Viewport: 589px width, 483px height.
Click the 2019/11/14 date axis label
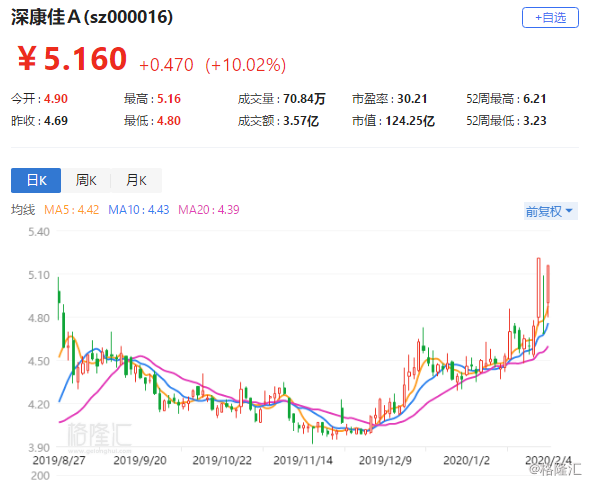point(303,460)
